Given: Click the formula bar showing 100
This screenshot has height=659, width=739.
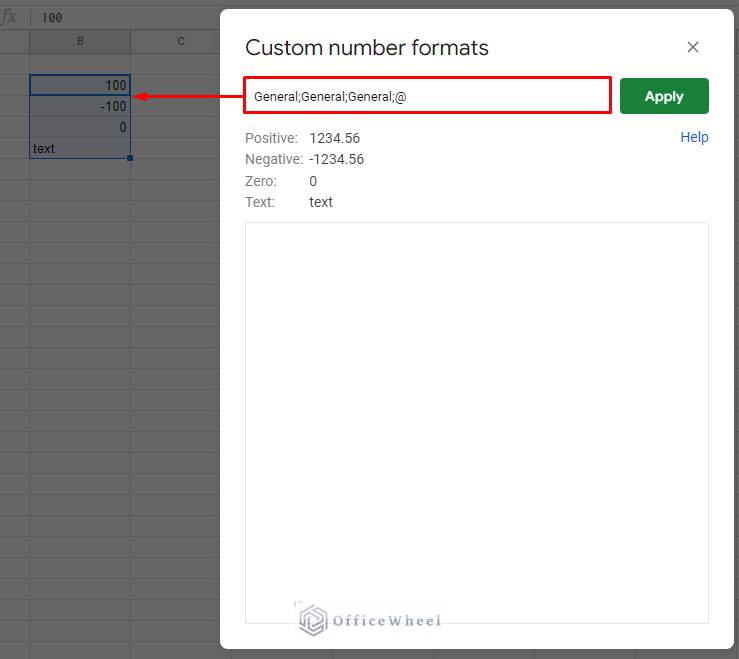Looking at the screenshot, I should [x=120, y=17].
